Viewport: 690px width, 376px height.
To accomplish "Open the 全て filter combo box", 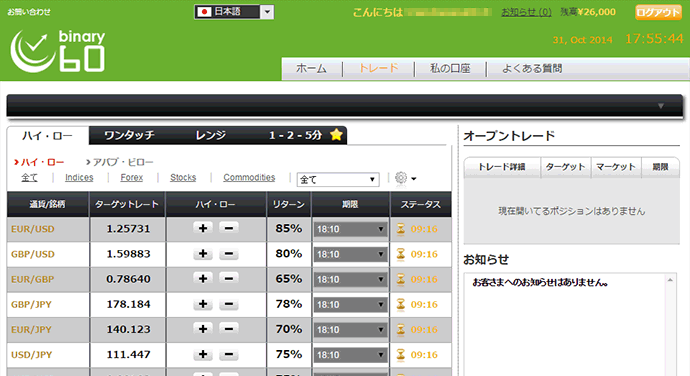I will [x=338, y=179].
